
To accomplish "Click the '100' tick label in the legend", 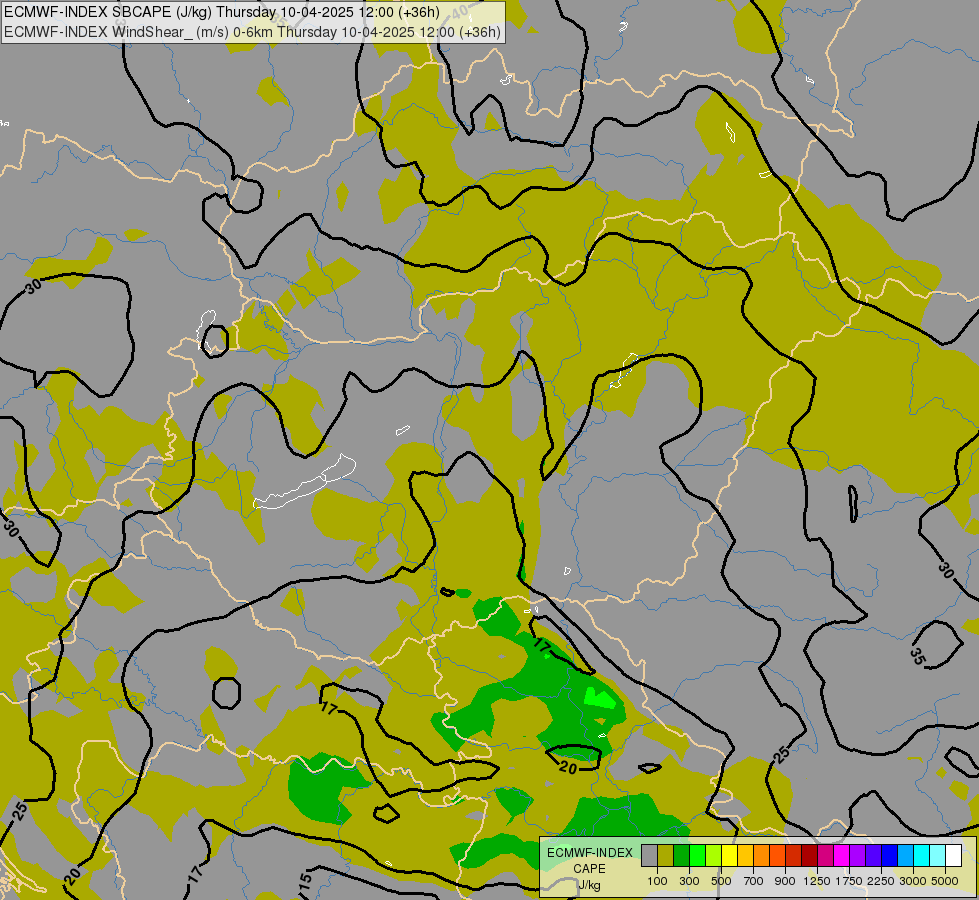I will click(657, 881).
